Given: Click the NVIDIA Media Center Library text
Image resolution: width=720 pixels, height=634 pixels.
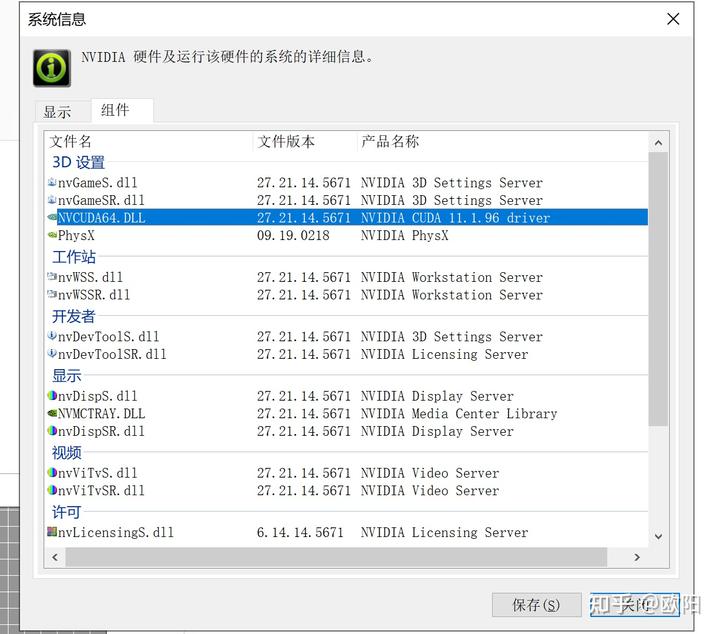Looking at the screenshot, I should (x=459, y=414).
